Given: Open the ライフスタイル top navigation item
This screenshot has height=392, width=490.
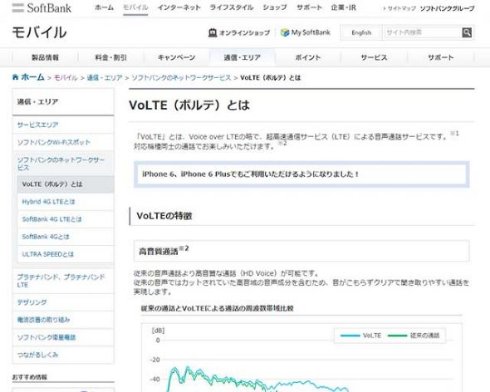Looking at the screenshot, I should pos(231,8).
